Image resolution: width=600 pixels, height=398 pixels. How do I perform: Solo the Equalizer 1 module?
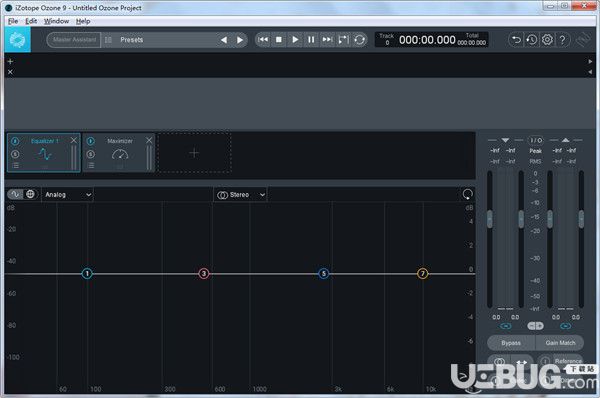(x=15, y=154)
